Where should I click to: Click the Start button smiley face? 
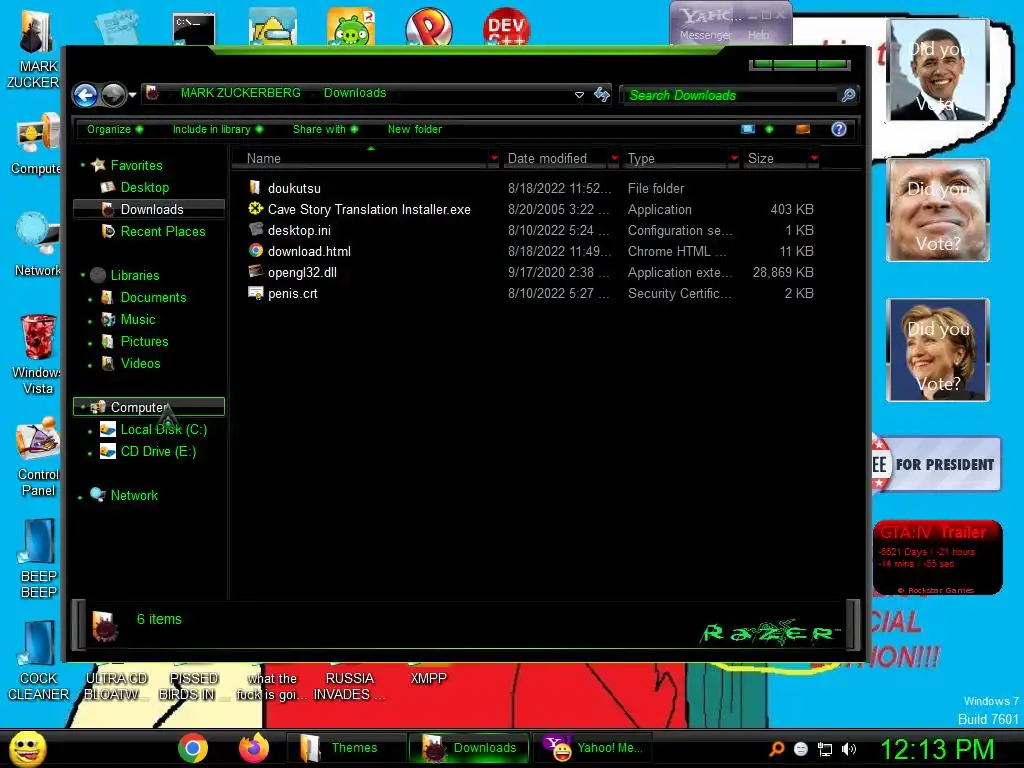[x=27, y=748]
